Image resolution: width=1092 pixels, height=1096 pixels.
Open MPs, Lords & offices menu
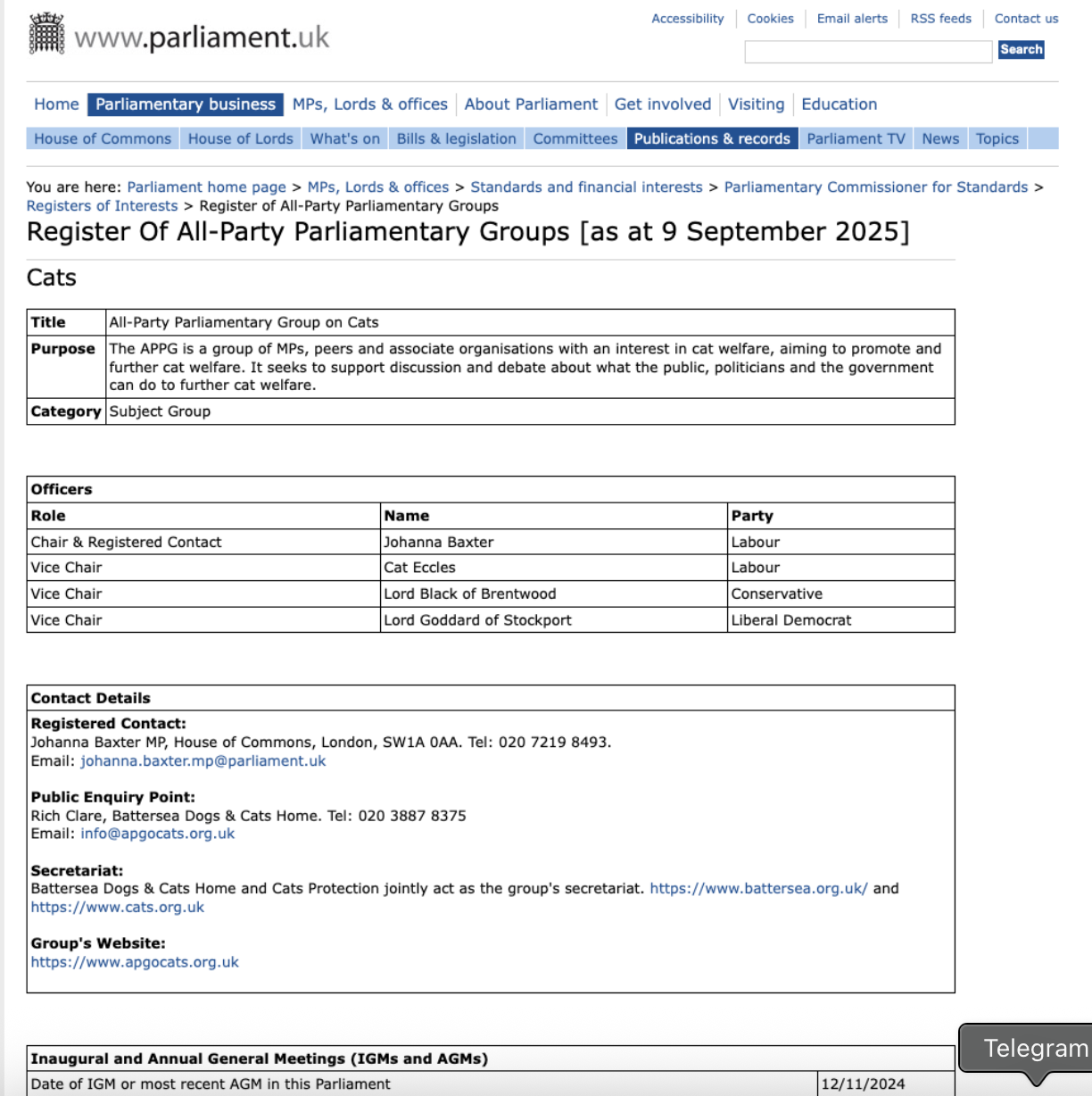[x=369, y=104]
